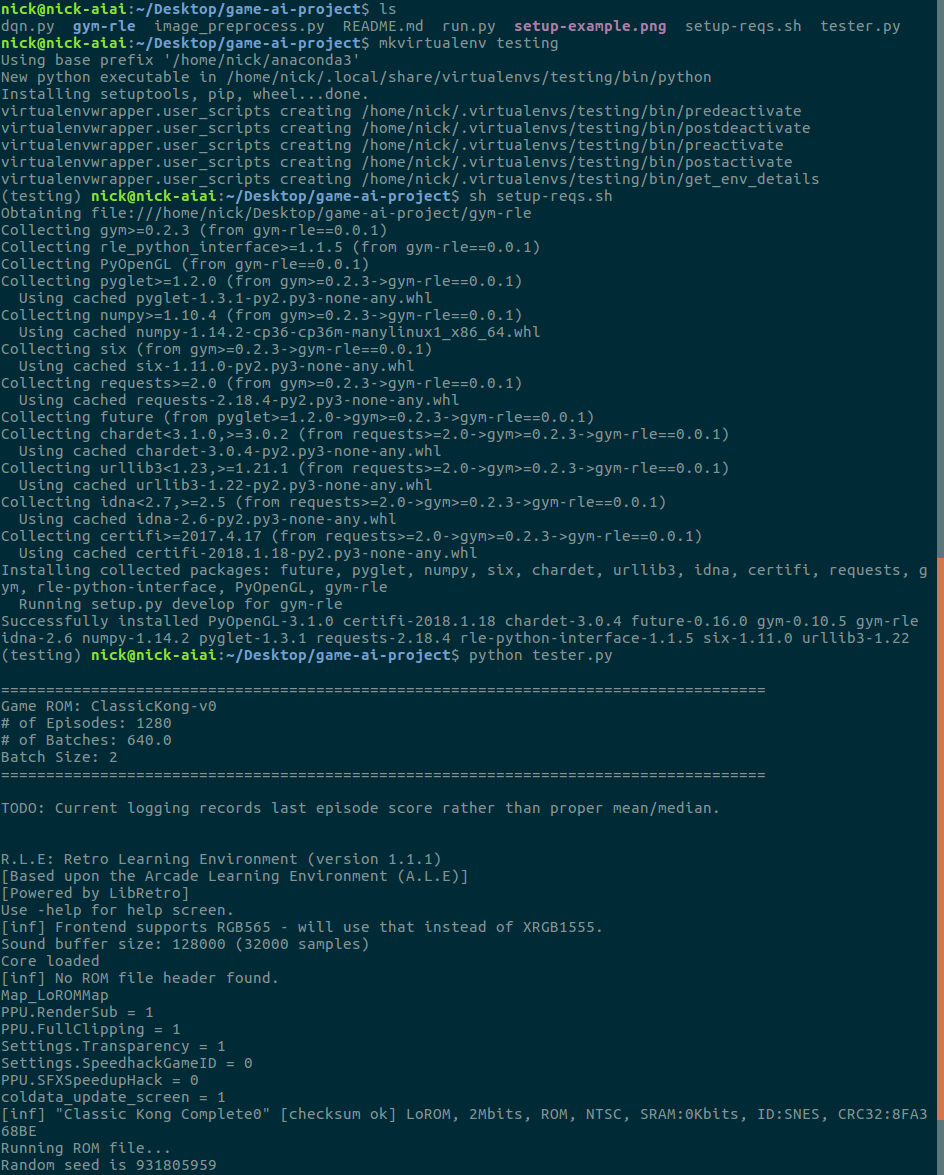944x1175 pixels.
Task: Click 'tester.py' in the ls output
Action: [x=860, y=26]
